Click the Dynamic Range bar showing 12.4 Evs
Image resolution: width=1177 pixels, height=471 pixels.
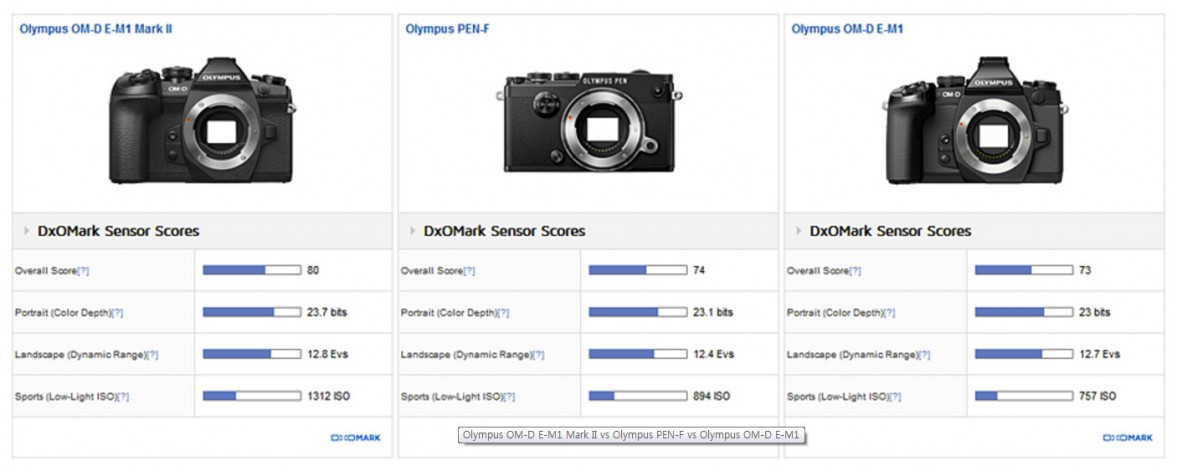click(637, 354)
